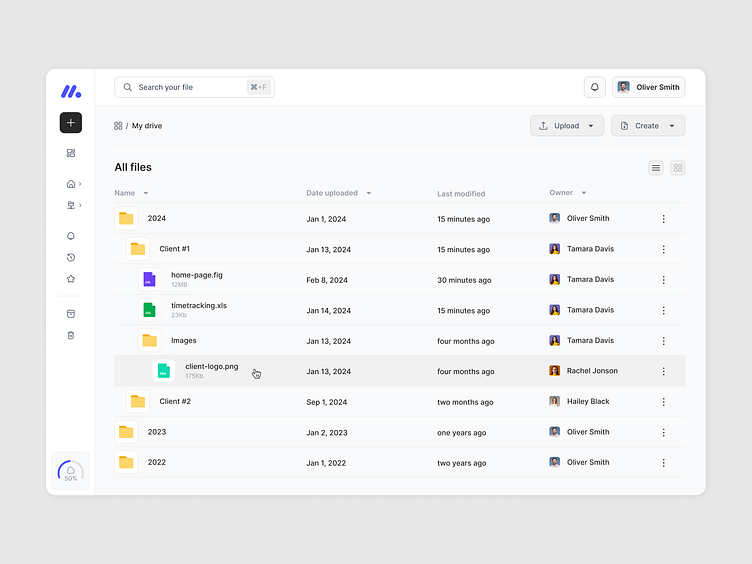The width and height of the screenshot is (752, 564).
Task: Switch to list view
Action: point(656,168)
